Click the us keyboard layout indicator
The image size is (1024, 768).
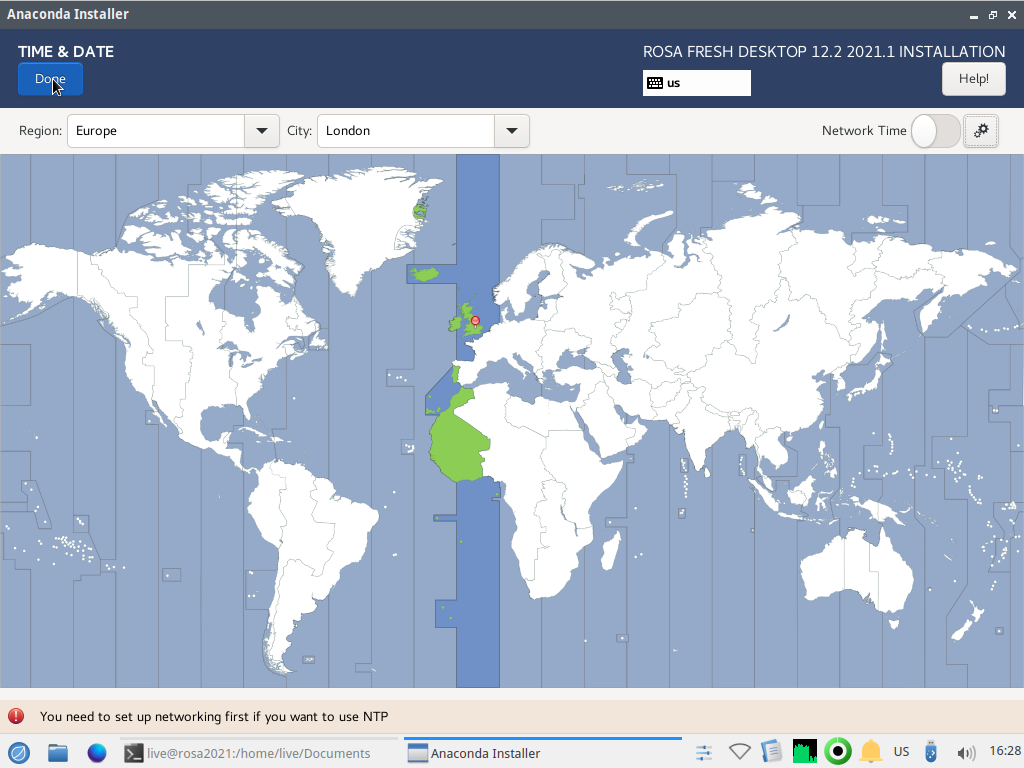[x=696, y=83]
